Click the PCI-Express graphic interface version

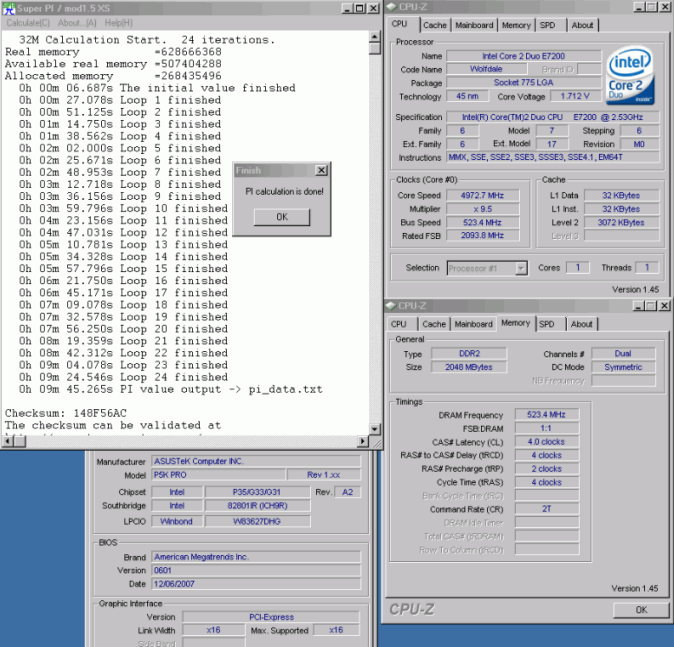pos(271,617)
